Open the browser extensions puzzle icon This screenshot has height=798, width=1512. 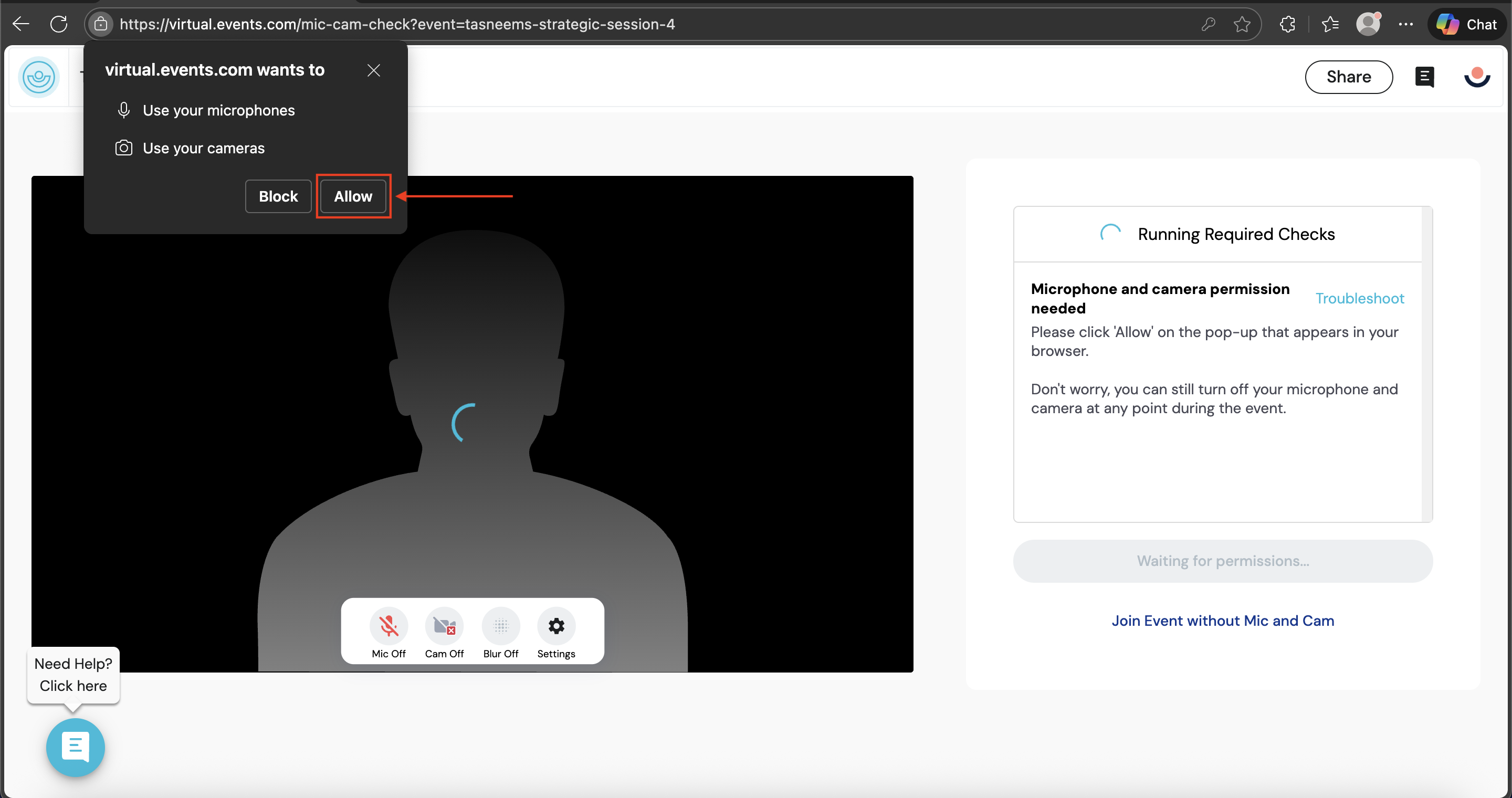pyautogui.click(x=1287, y=24)
